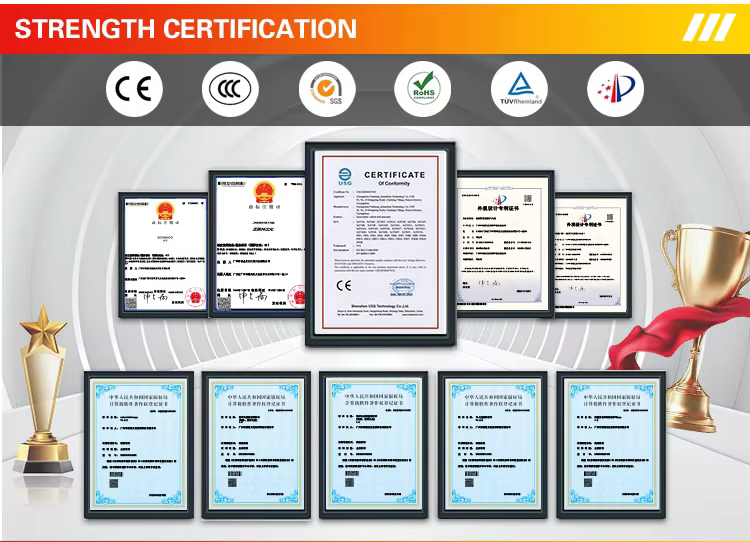Select the CCC certification badge
This screenshot has width=750, height=542.
coord(231,88)
